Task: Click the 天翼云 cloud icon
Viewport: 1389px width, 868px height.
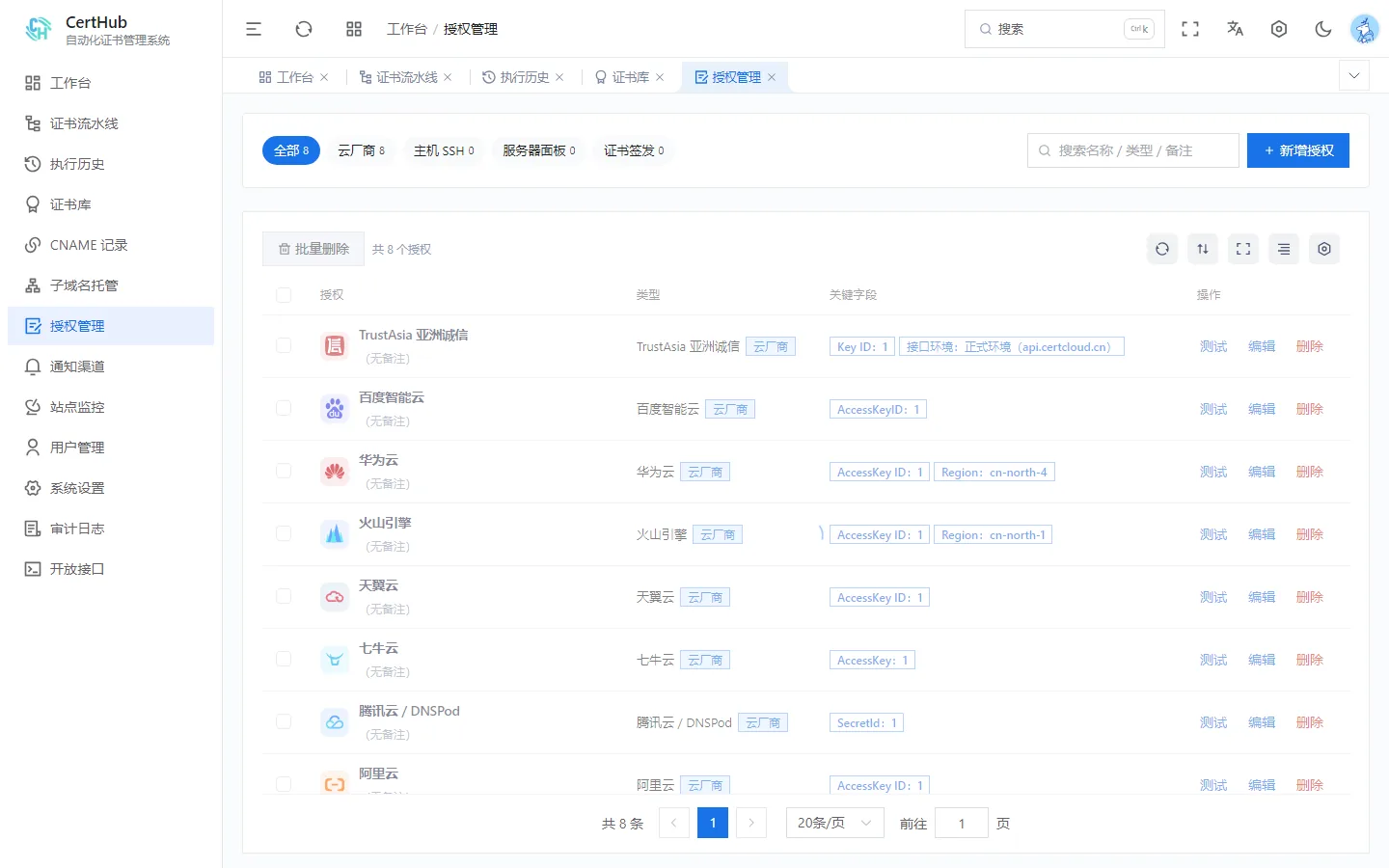Action: (x=335, y=596)
